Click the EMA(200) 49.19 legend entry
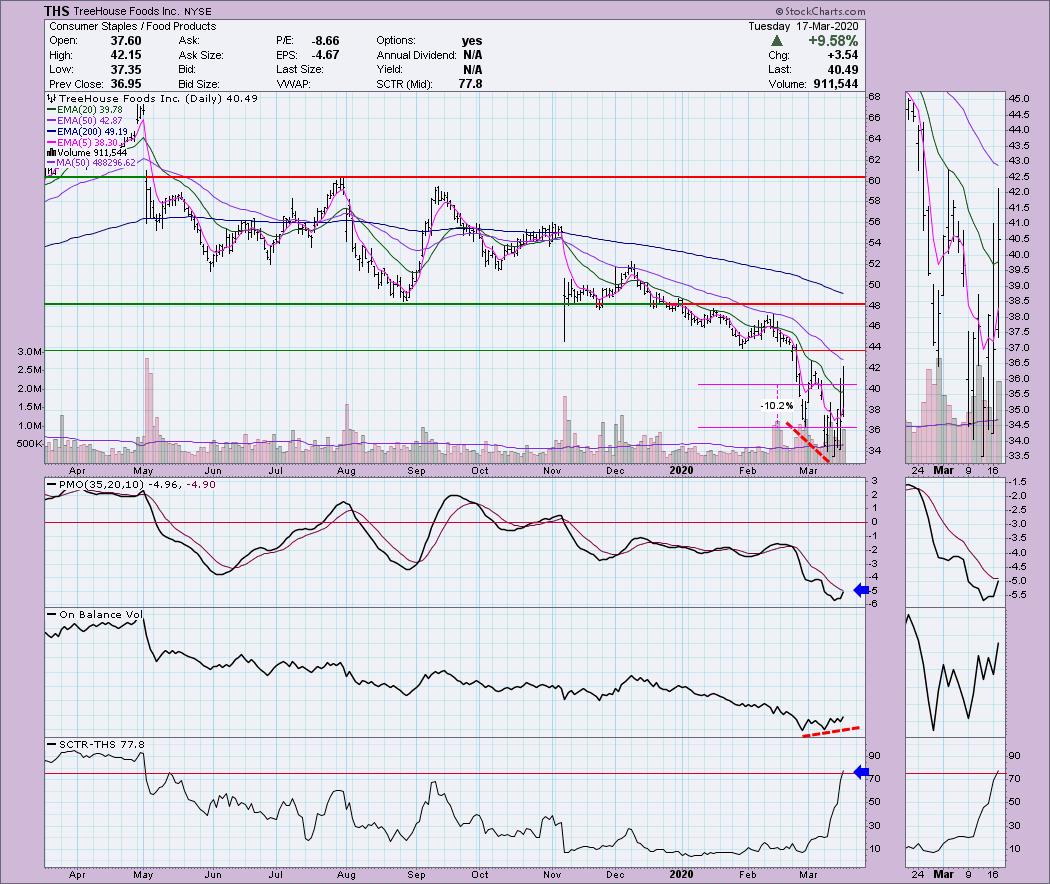Screen dimensions: 1050x884 pyautogui.click(x=92, y=131)
